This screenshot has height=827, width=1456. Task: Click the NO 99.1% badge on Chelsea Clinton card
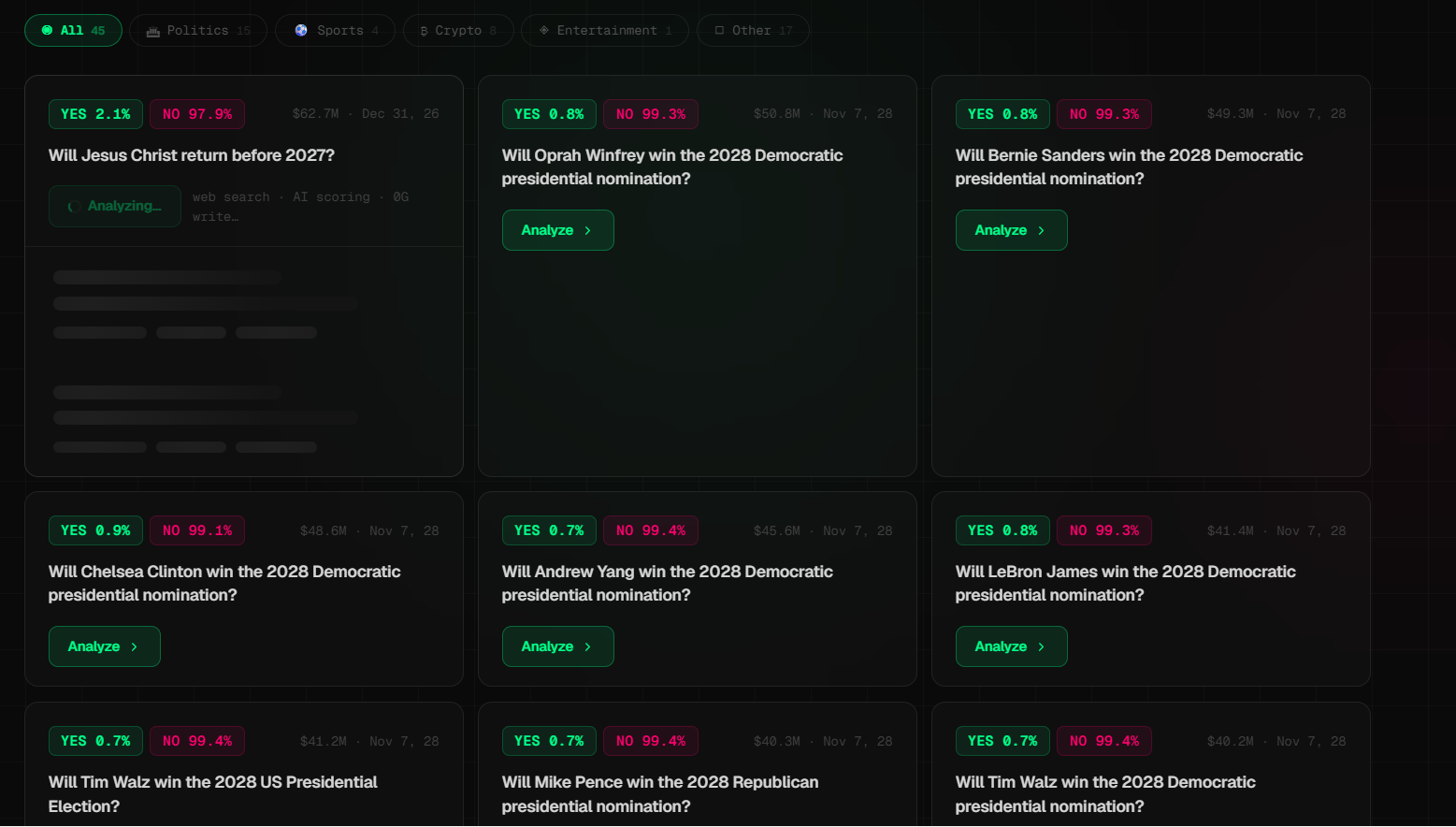197,530
